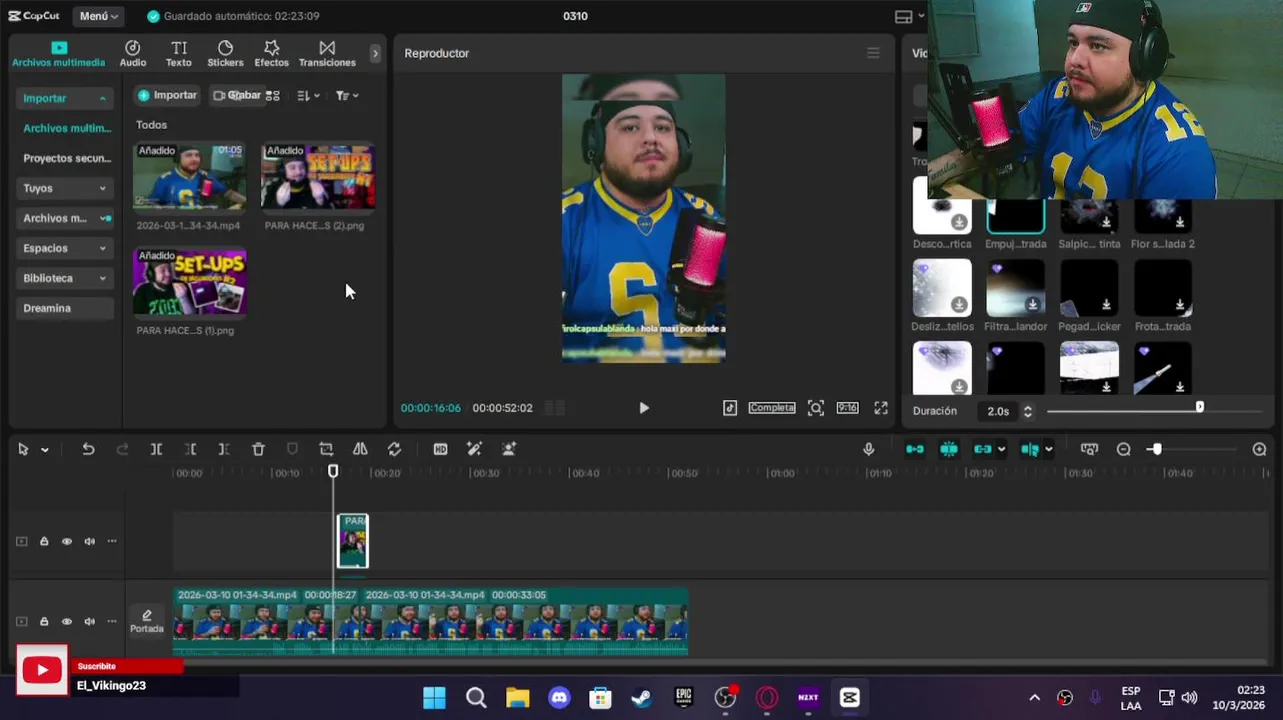1283x720 pixels.
Task: Open the Audio tab
Action: tap(133, 54)
